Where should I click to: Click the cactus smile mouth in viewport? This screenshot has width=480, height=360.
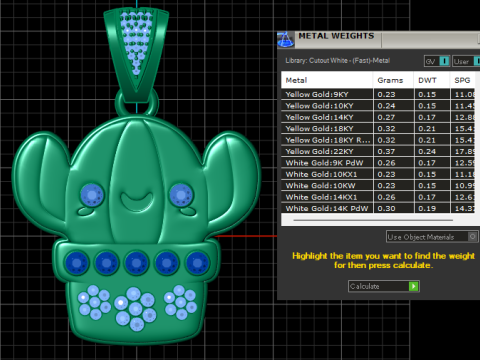(137, 202)
